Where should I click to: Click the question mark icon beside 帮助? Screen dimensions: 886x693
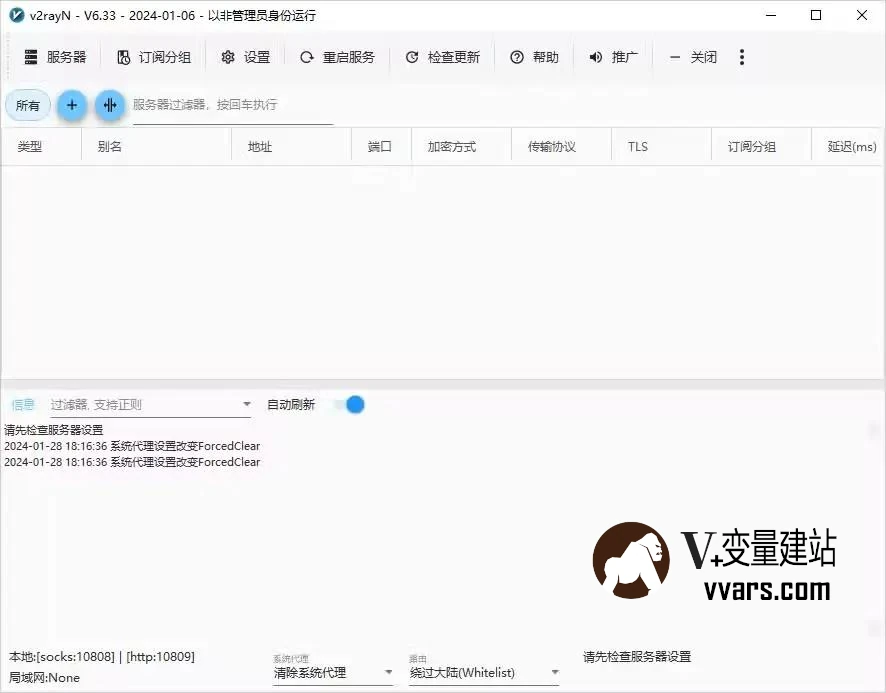[517, 57]
